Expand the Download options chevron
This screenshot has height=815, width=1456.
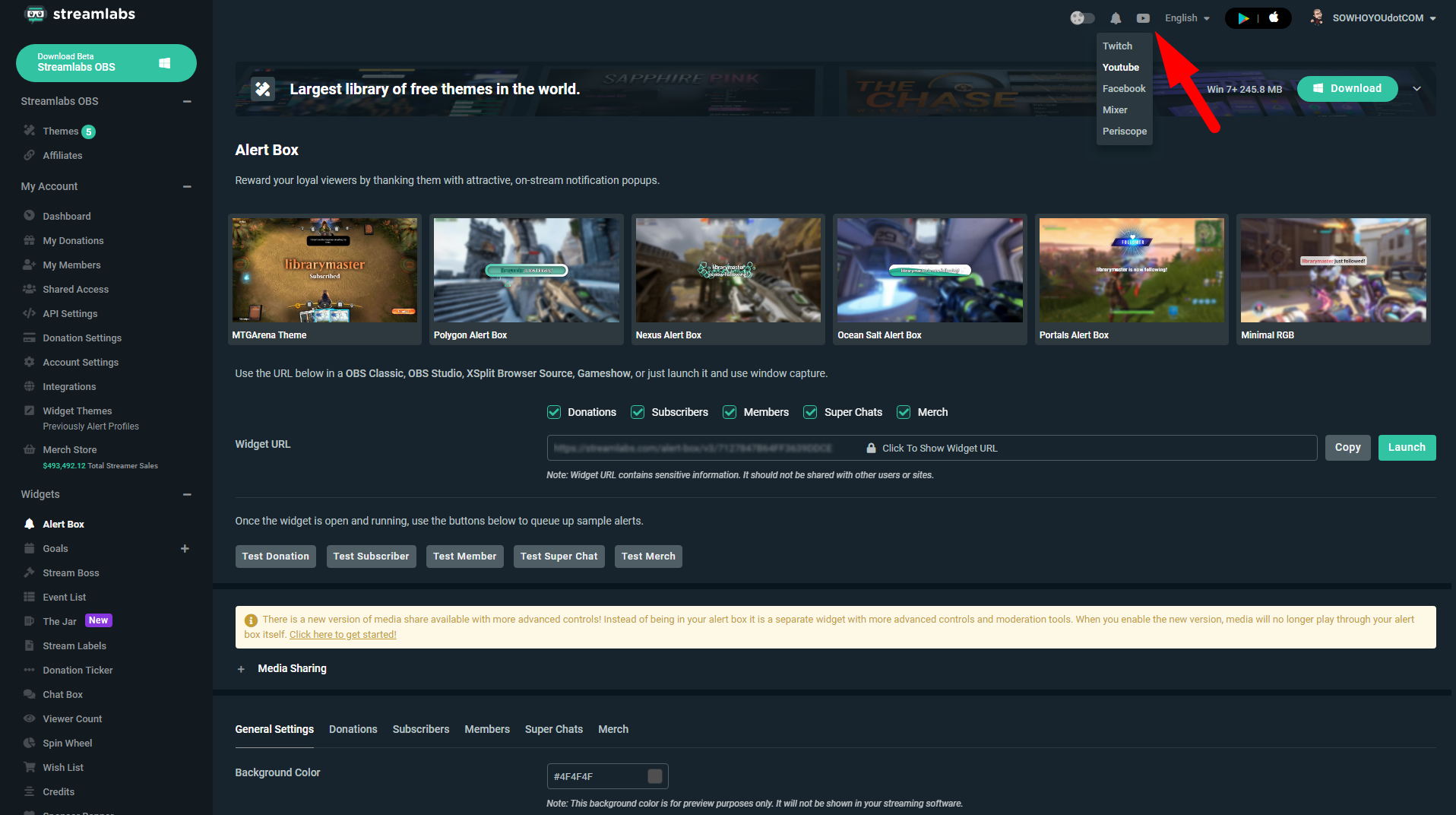tap(1416, 89)
